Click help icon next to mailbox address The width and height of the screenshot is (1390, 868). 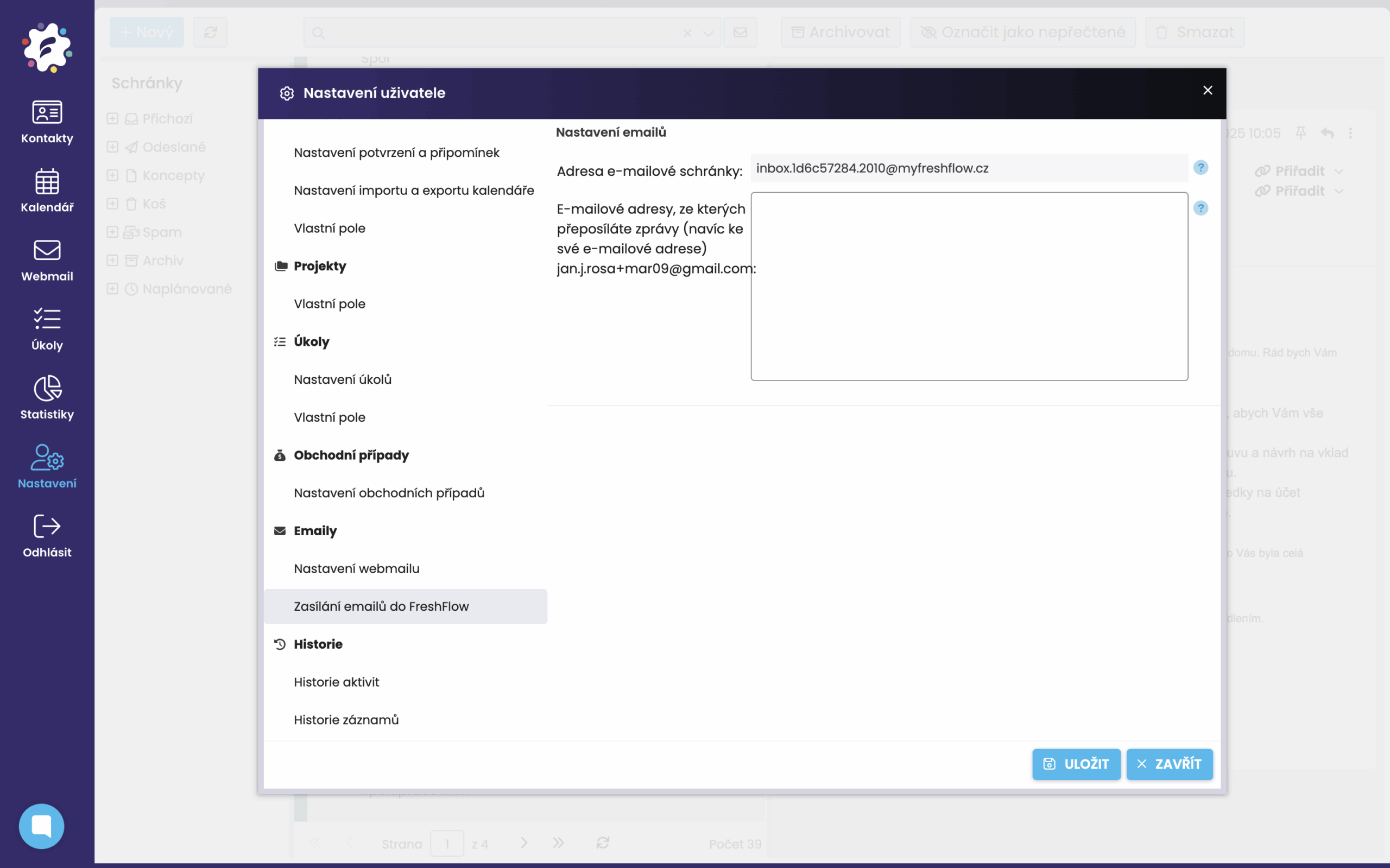coord(1200,168)
